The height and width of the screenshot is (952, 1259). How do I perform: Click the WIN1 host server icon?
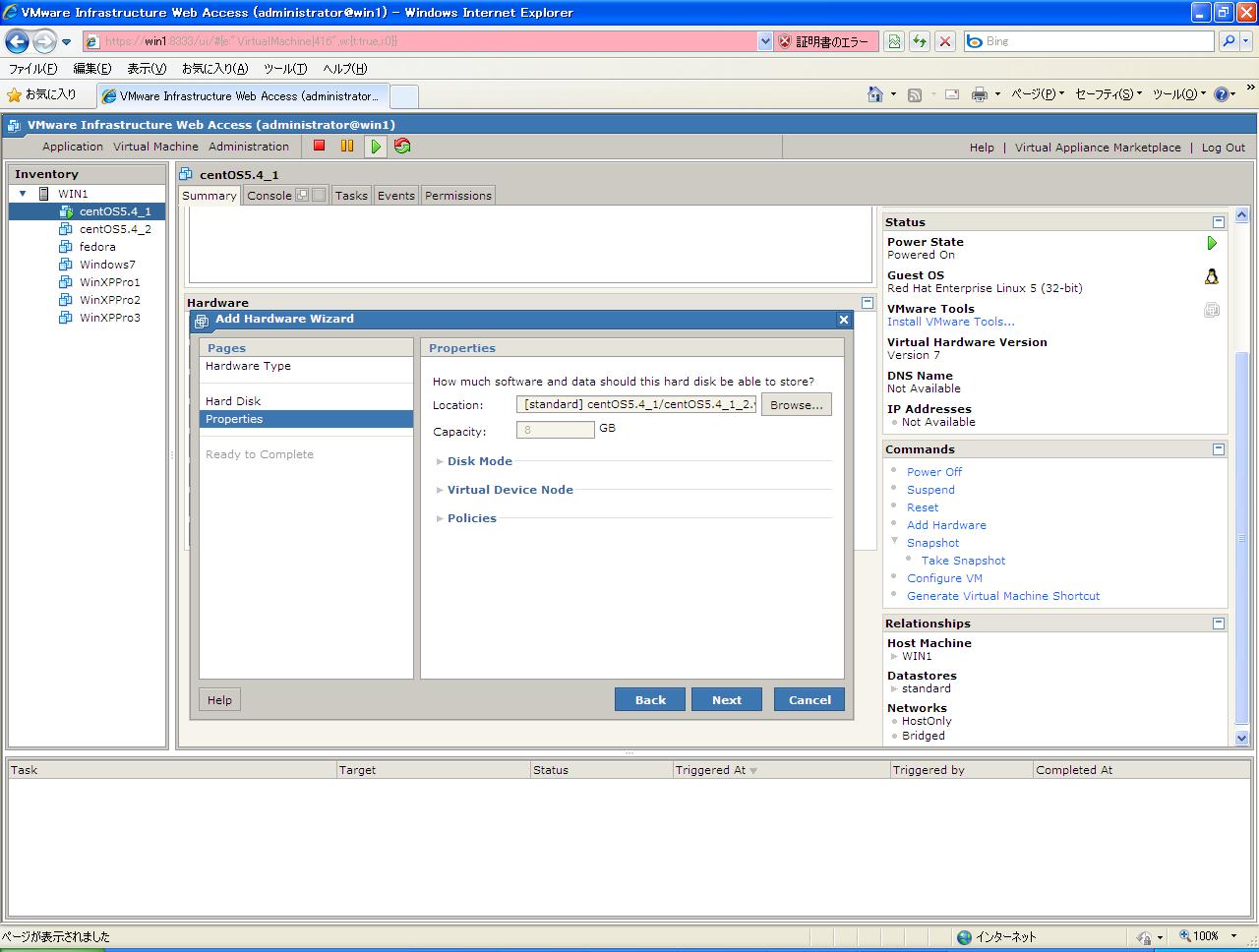(x=44, y=194)
